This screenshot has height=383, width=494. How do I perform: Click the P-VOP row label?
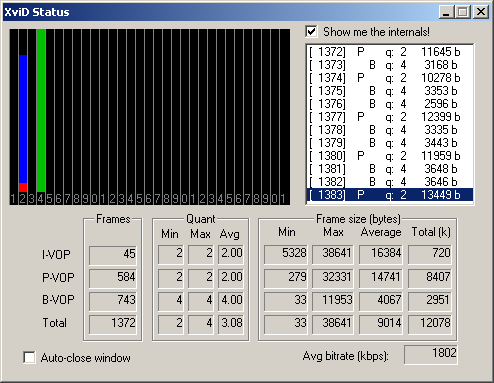pyautogui.click(x=58, y=277)
